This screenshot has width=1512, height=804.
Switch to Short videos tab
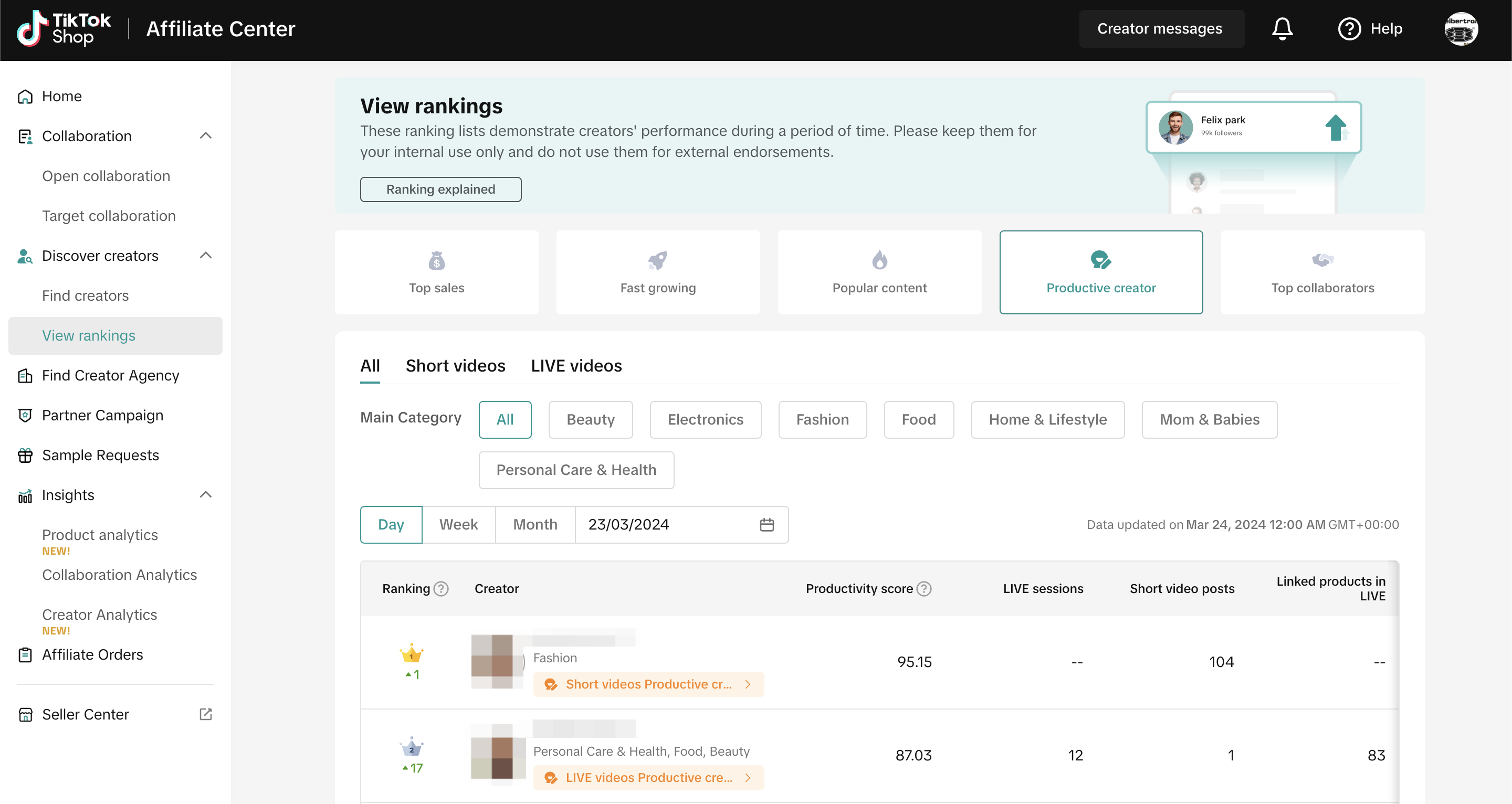pyautogui.click(x=455, y=366)
